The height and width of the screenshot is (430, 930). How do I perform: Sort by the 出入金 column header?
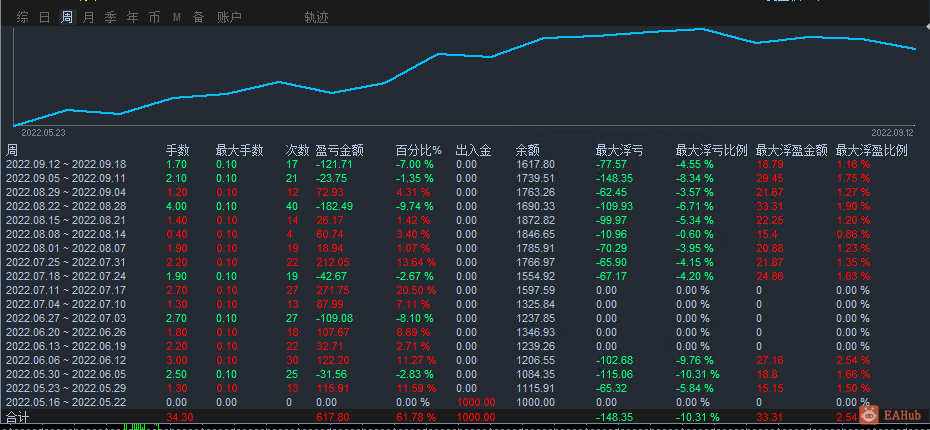(473, 151)
